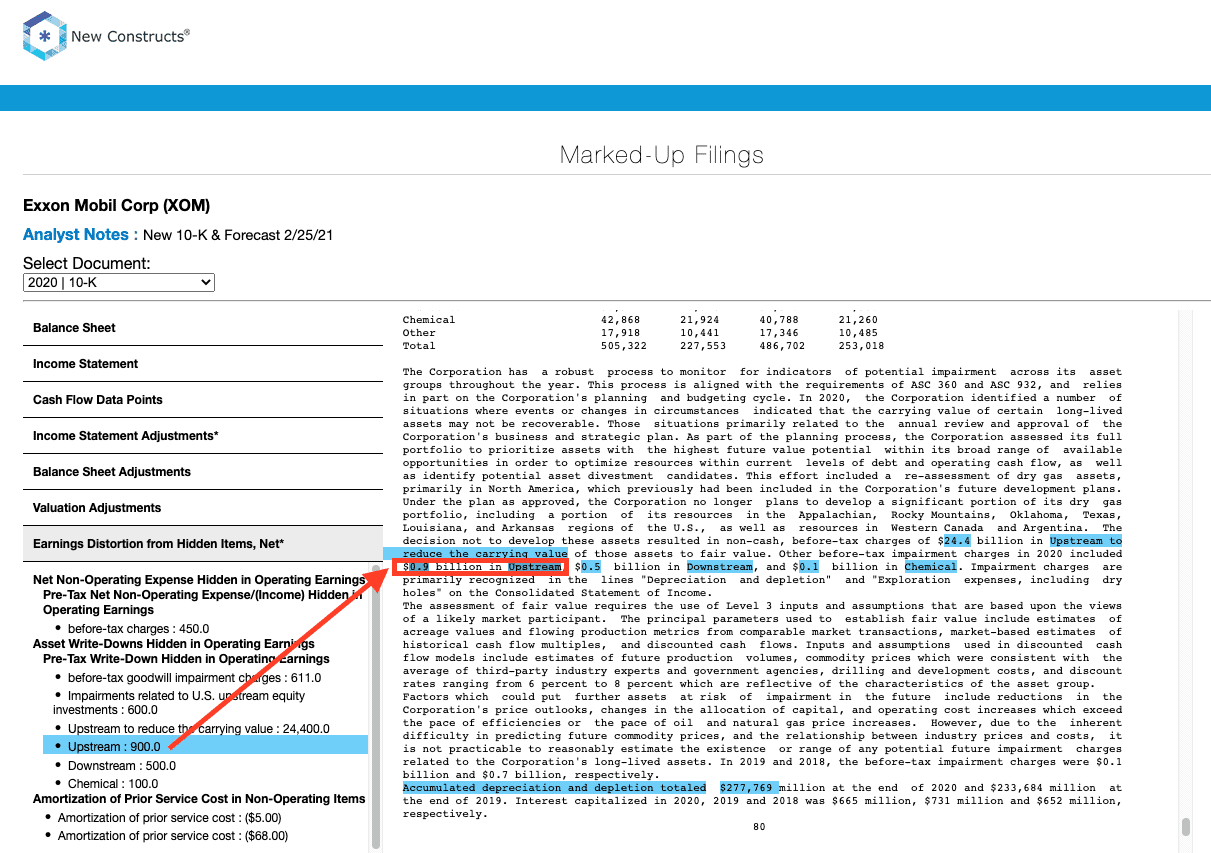Open the Select Document dropdown showing 2020 | 10-K
Viewport: 1211px width, 853px height.
pos(119,283)
